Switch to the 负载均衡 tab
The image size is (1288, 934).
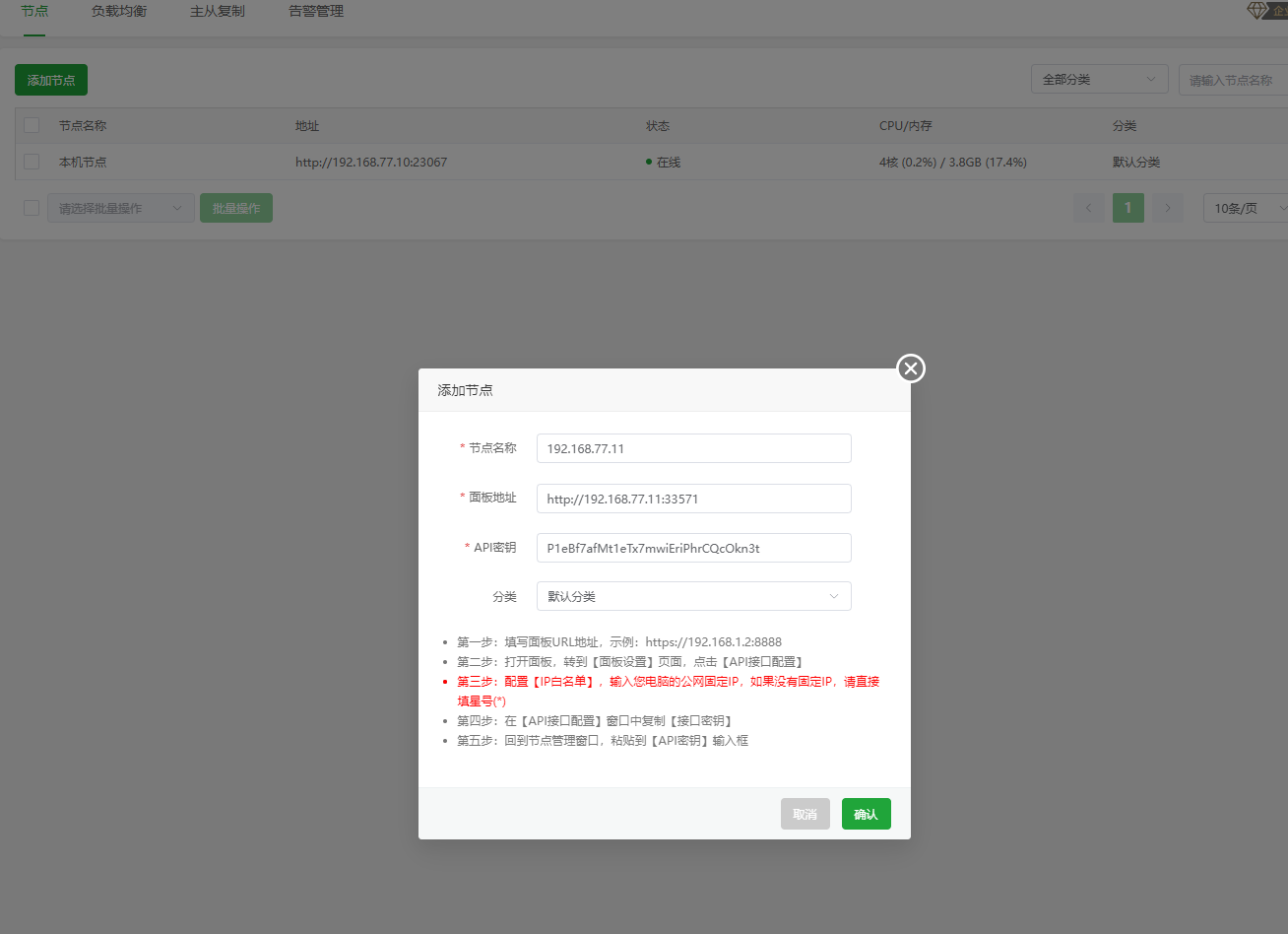pos(118,12)
